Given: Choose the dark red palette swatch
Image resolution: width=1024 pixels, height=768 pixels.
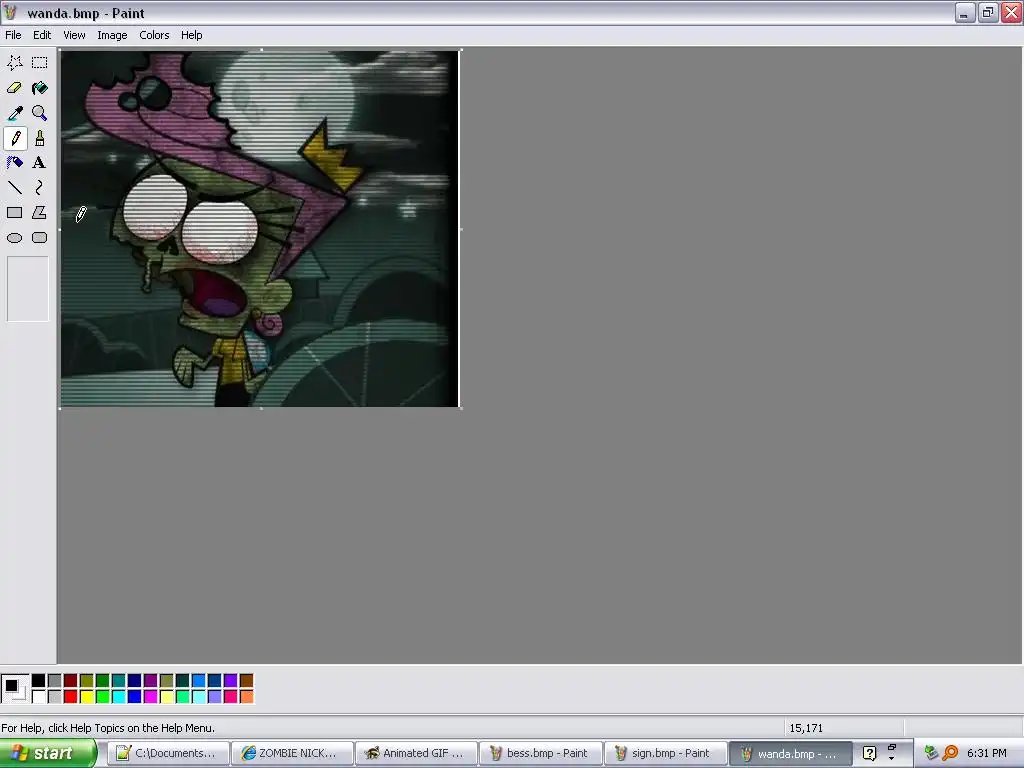Looking at the screenshot, I should 71,681.
